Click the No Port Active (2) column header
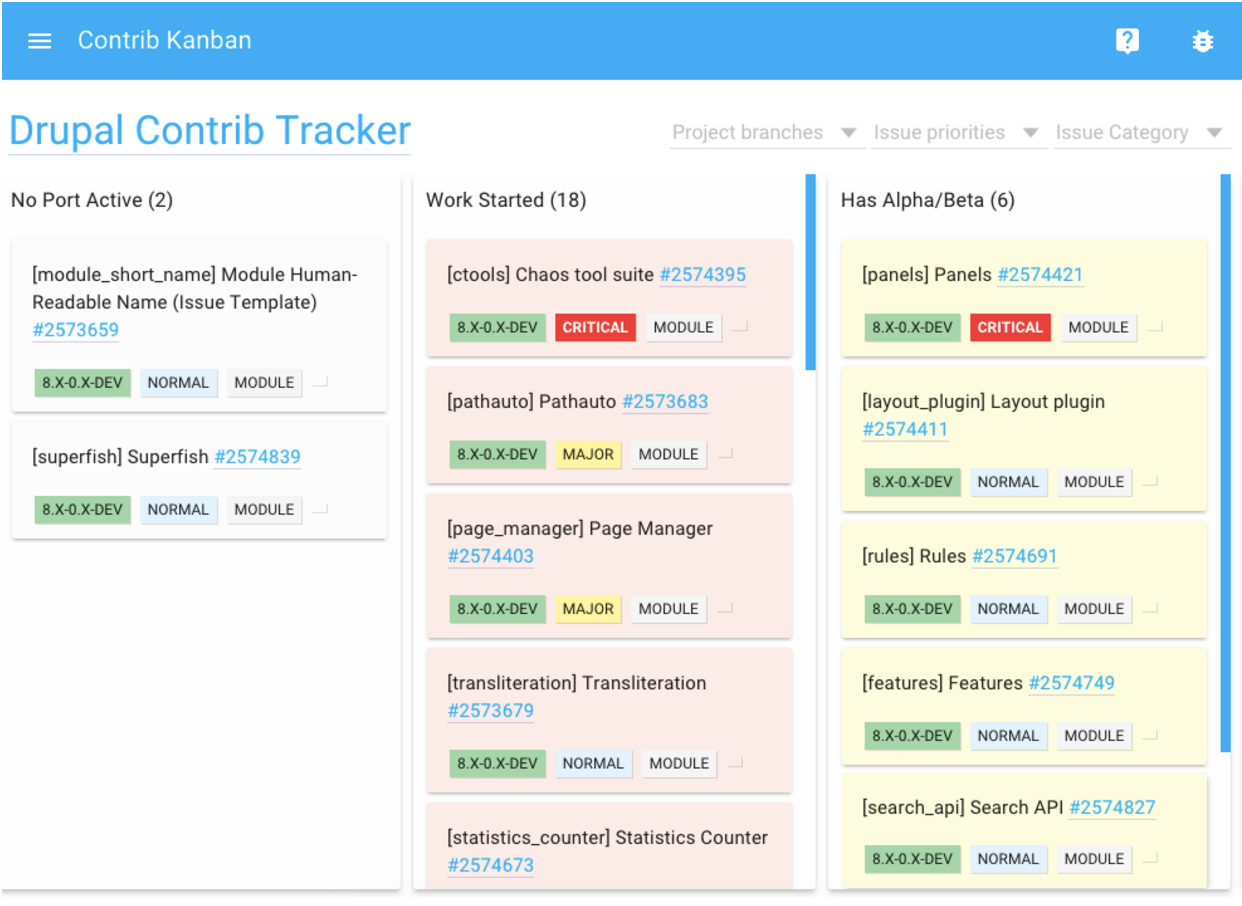The width and height of the screenshot is (1242, 906). pyautogui.click(x=92, y=200)
